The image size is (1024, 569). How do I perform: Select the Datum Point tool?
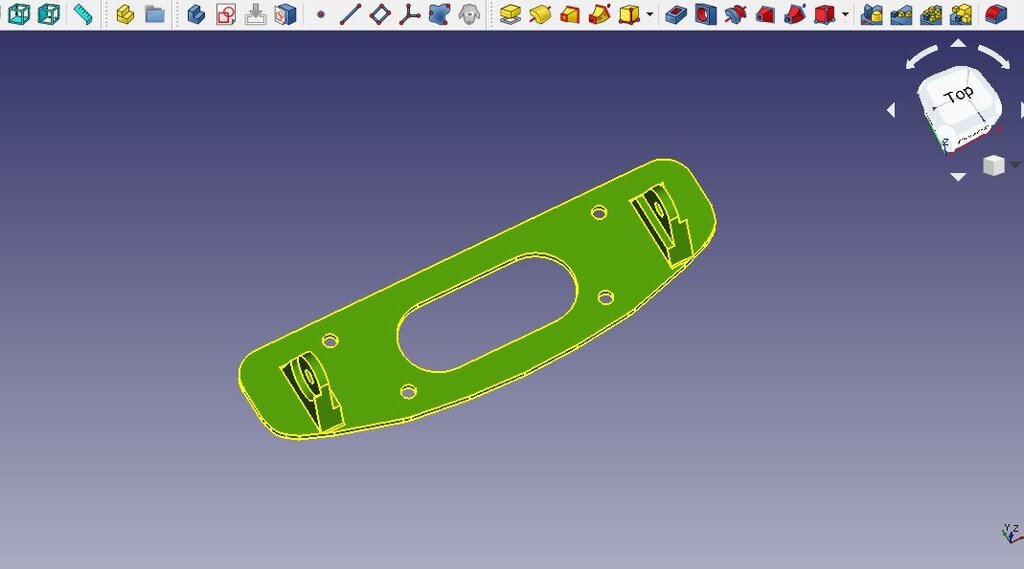tap(320, 15)
